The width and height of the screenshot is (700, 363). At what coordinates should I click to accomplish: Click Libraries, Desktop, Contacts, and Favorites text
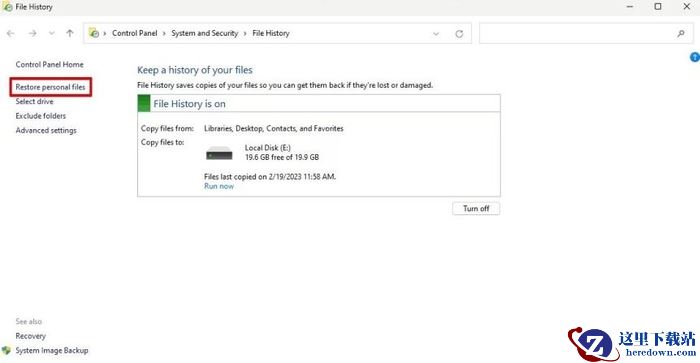click(x=274, y=128)
